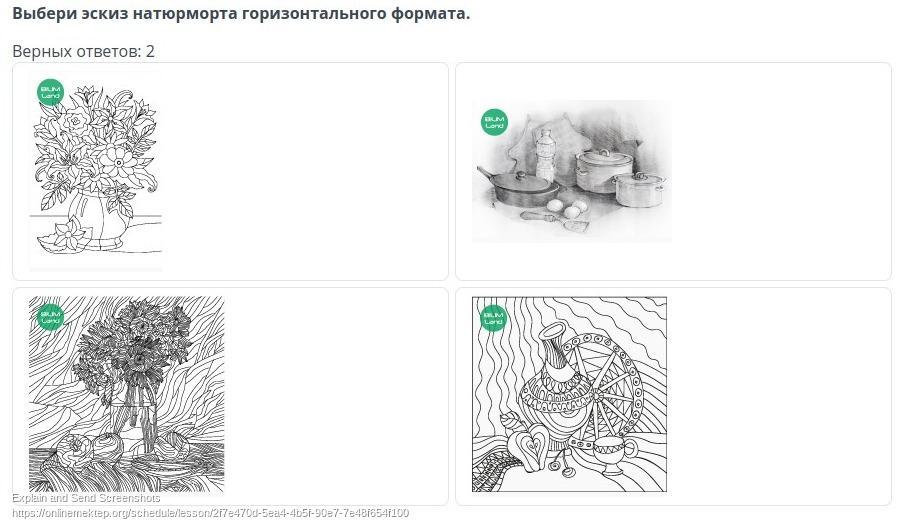This screenshot has height=531, width=899.
Task: Click the 'Верных ответов: 2' label
Action: [83, 51]
